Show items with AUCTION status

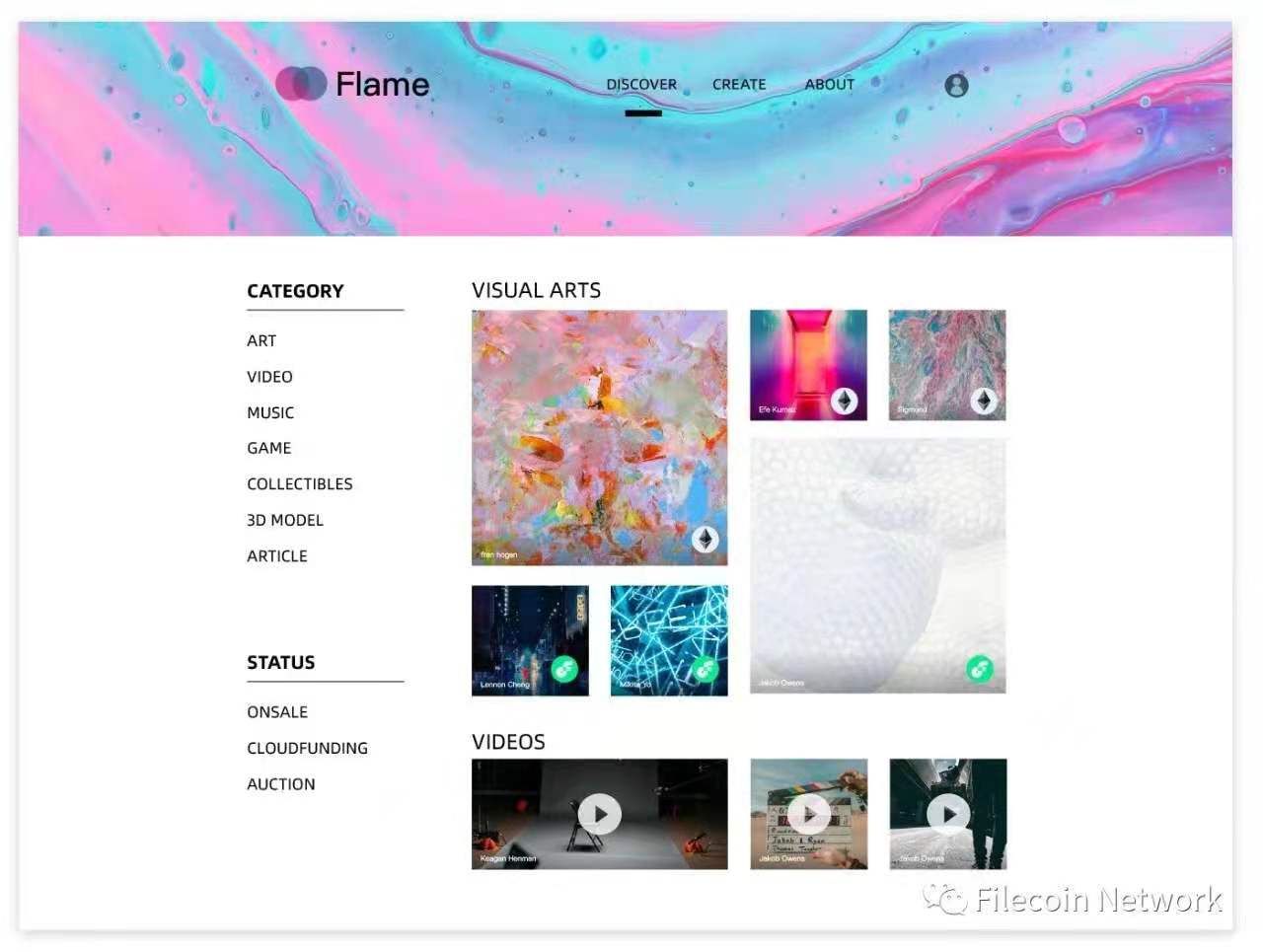281,784
